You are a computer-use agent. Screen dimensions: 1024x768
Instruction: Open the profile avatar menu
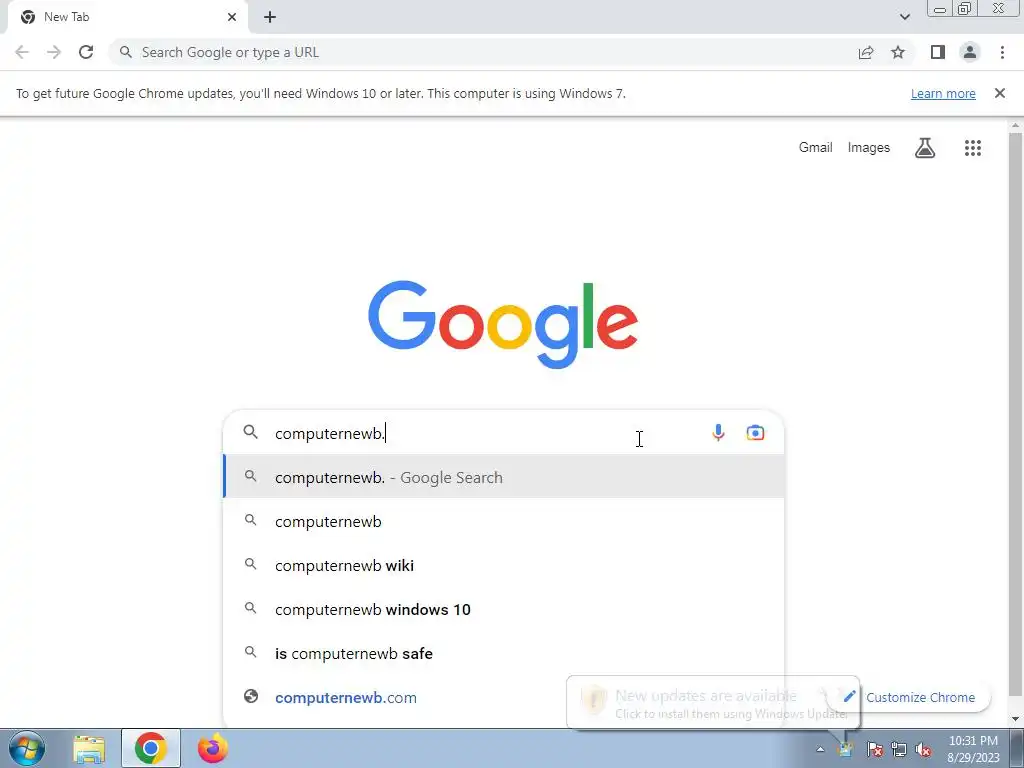[x=970, y=52]
